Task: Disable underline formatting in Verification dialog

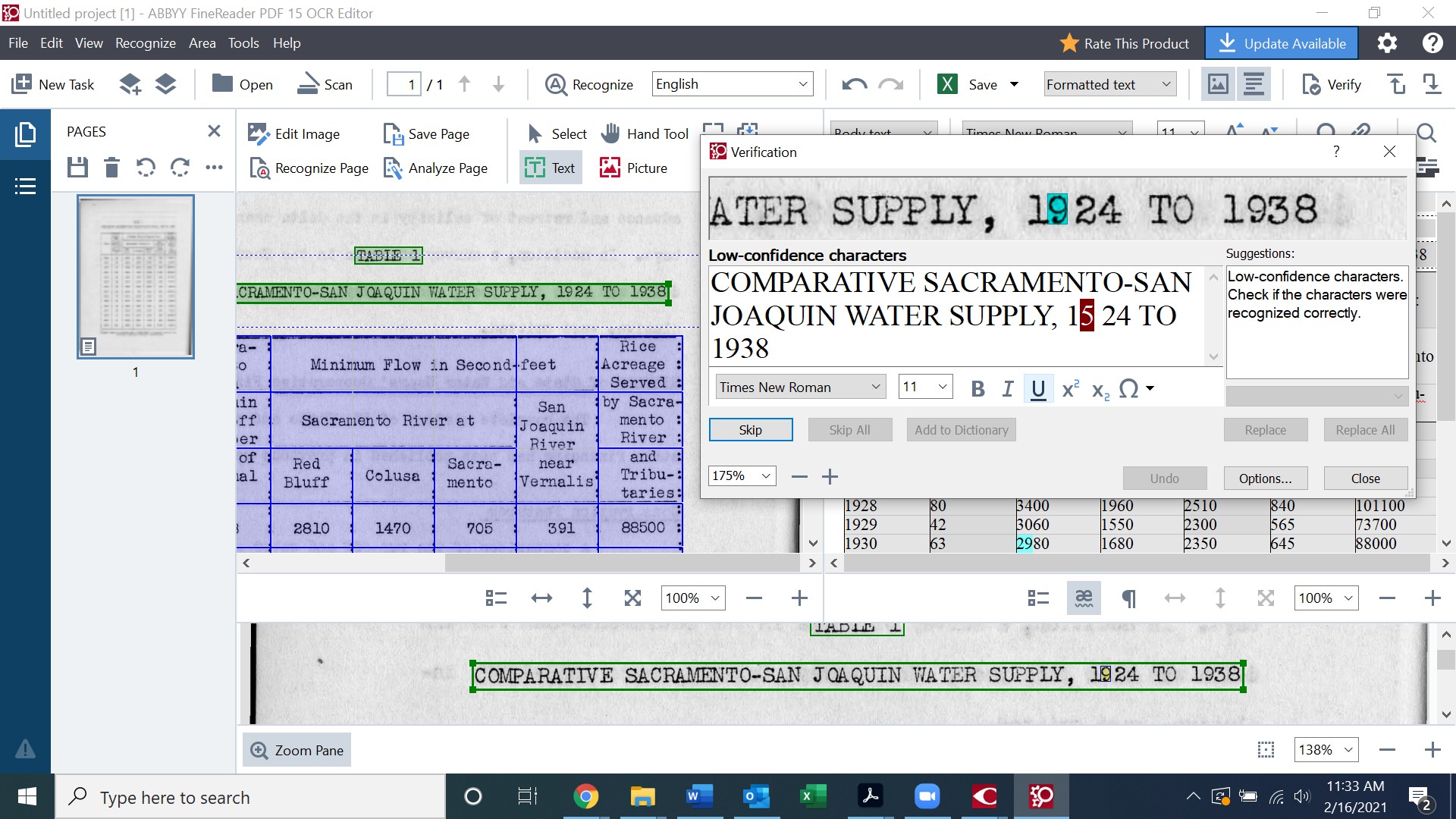Action: pyautogui.click(x=1038, y=388)
